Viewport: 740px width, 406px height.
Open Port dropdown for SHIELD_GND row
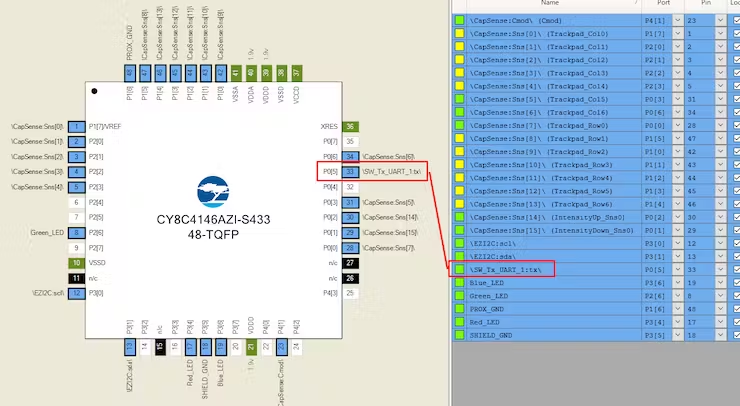(x=678, y=335)
